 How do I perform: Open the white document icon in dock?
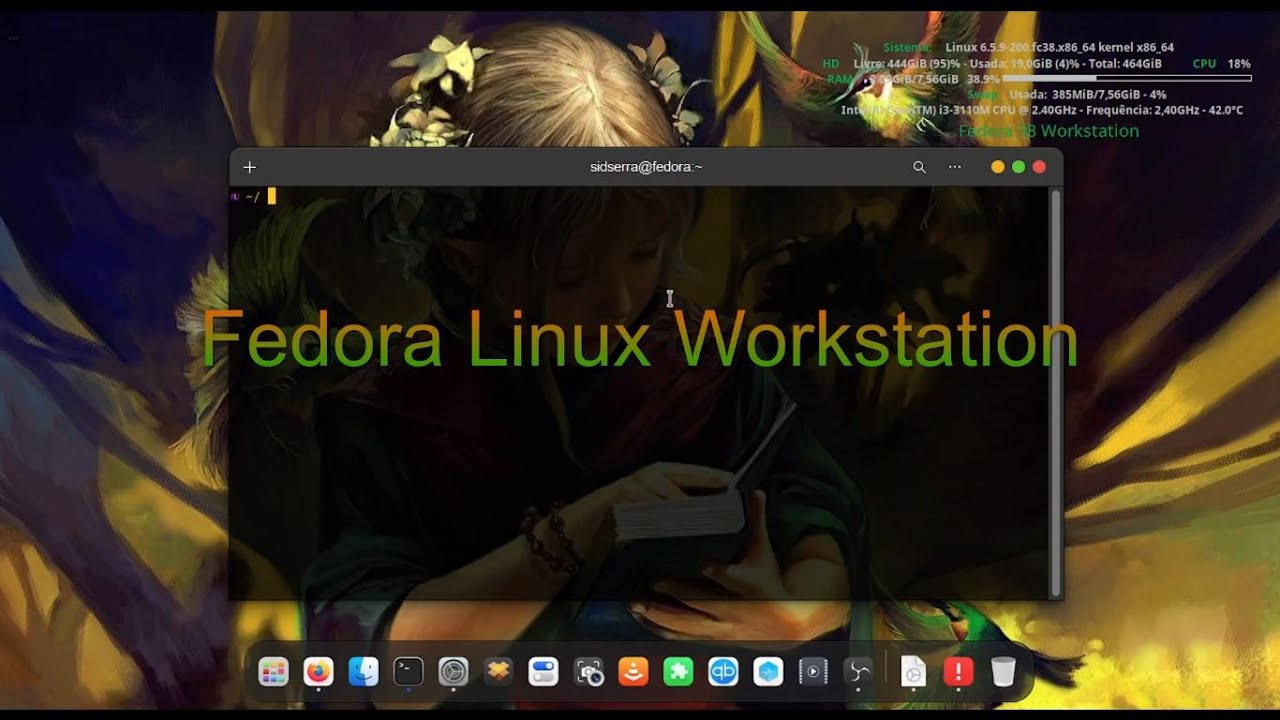click(x=913, y=672)
